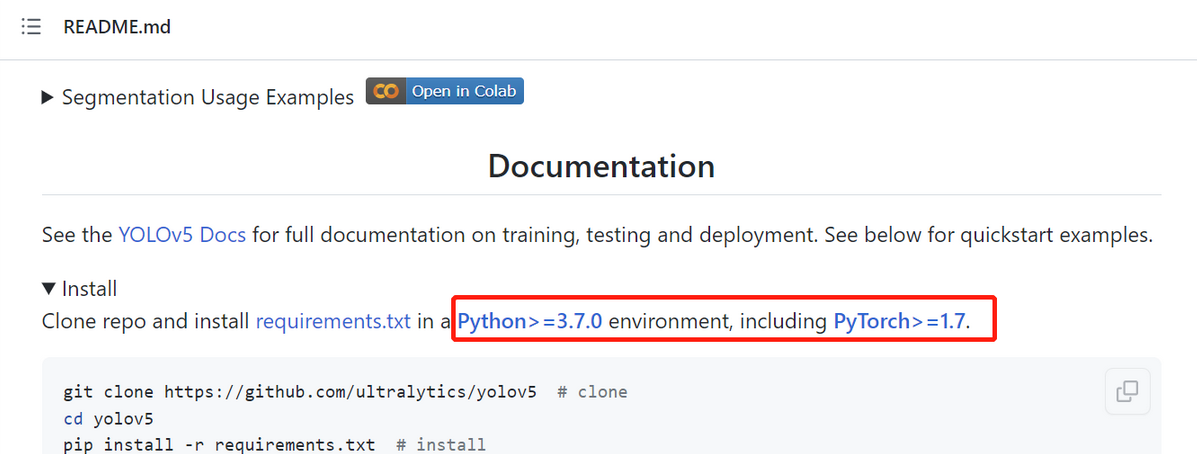Click the Documentation heading

(x=602, y=166)
